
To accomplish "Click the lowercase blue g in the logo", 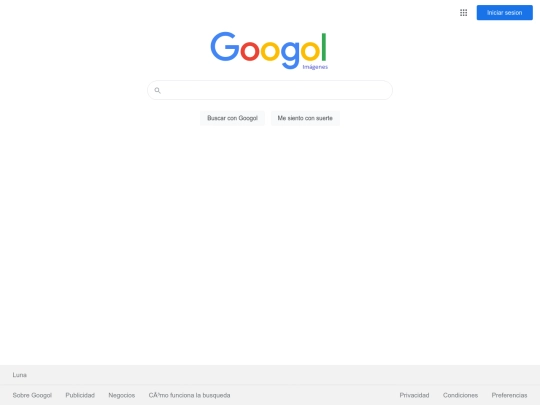I will [x=290, y=54].
